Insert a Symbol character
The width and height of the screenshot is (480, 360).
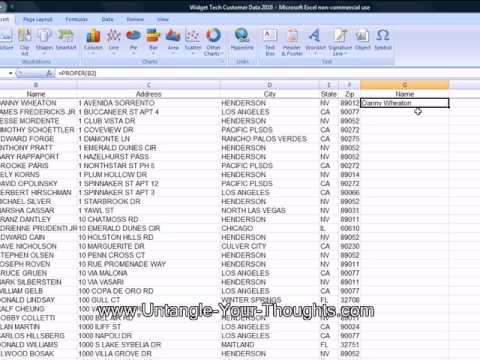click(x=383, y=40)
